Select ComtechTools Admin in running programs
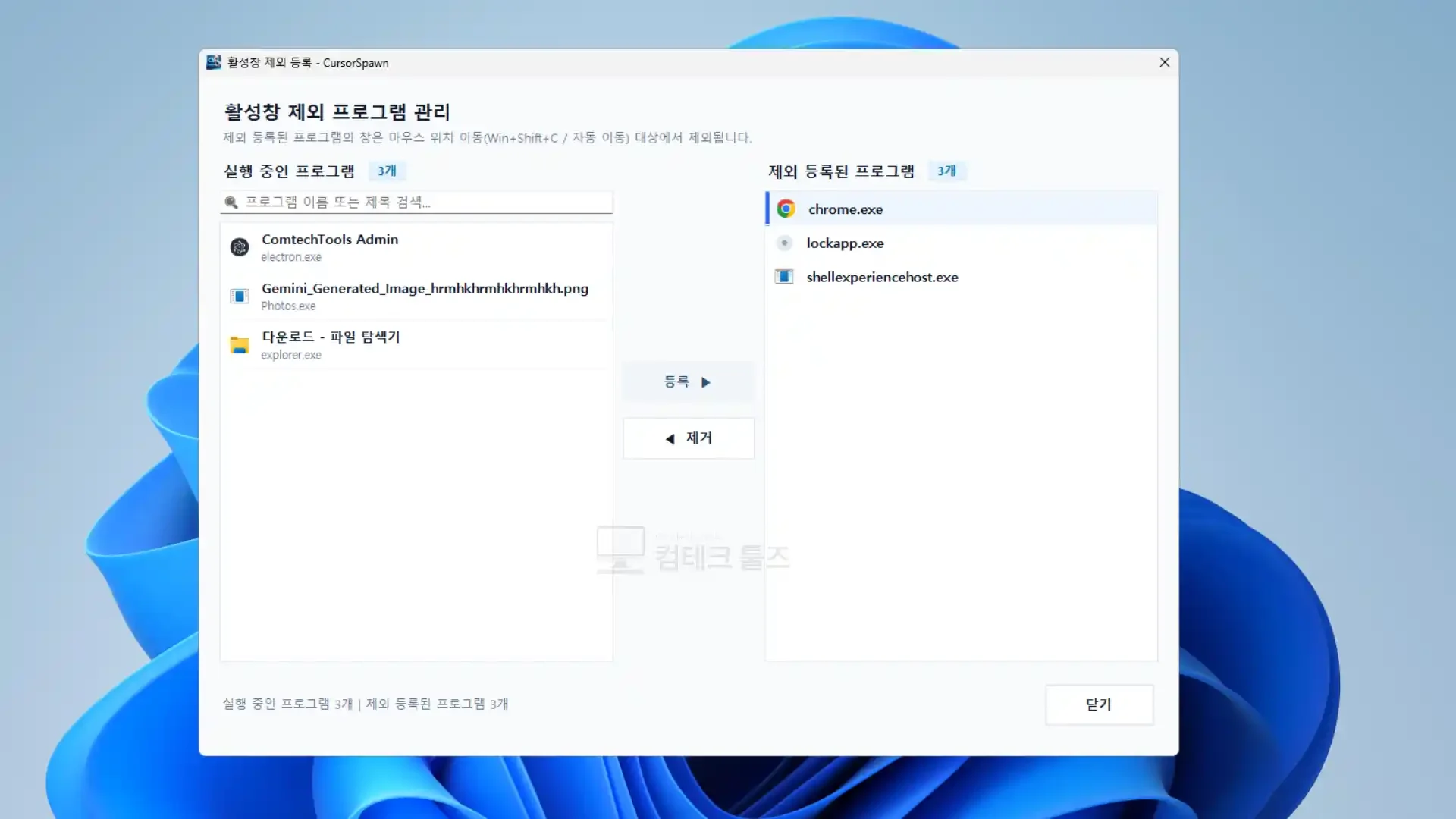This screenshot has width=1456, height=819. [x=416, y=247]
